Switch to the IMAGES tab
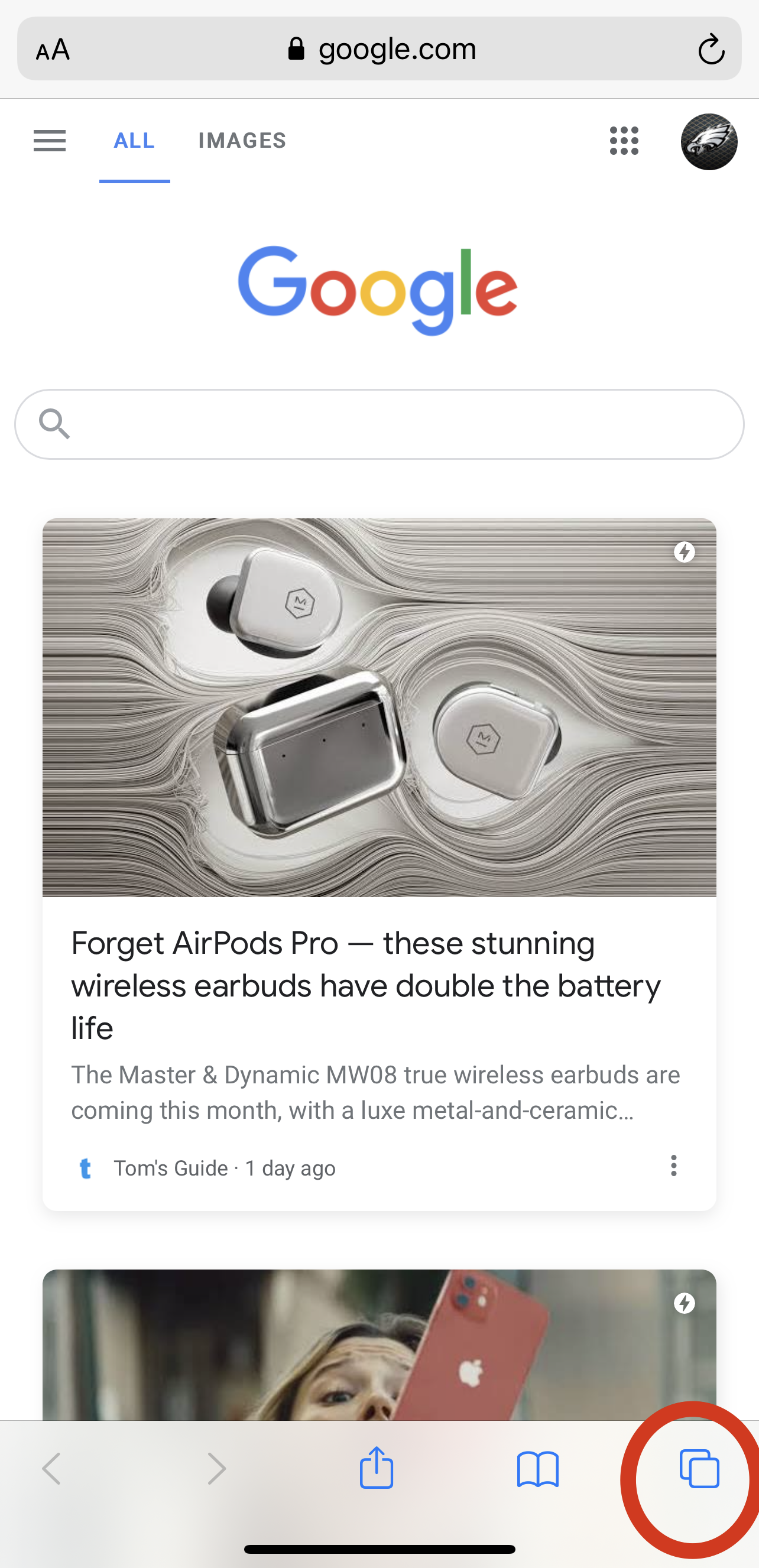 (x=242, y=141)
